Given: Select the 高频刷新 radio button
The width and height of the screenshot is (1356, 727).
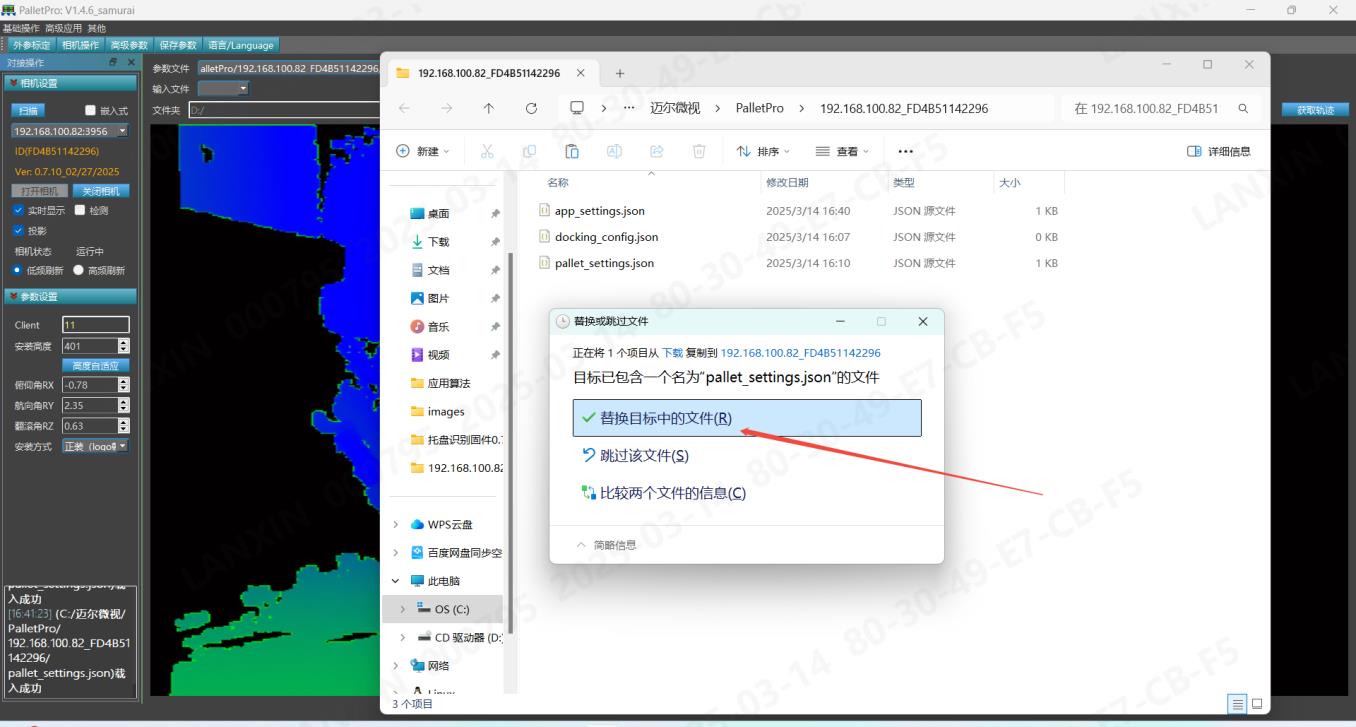Looking at the screenshot, I should click(x=79, y=270).
